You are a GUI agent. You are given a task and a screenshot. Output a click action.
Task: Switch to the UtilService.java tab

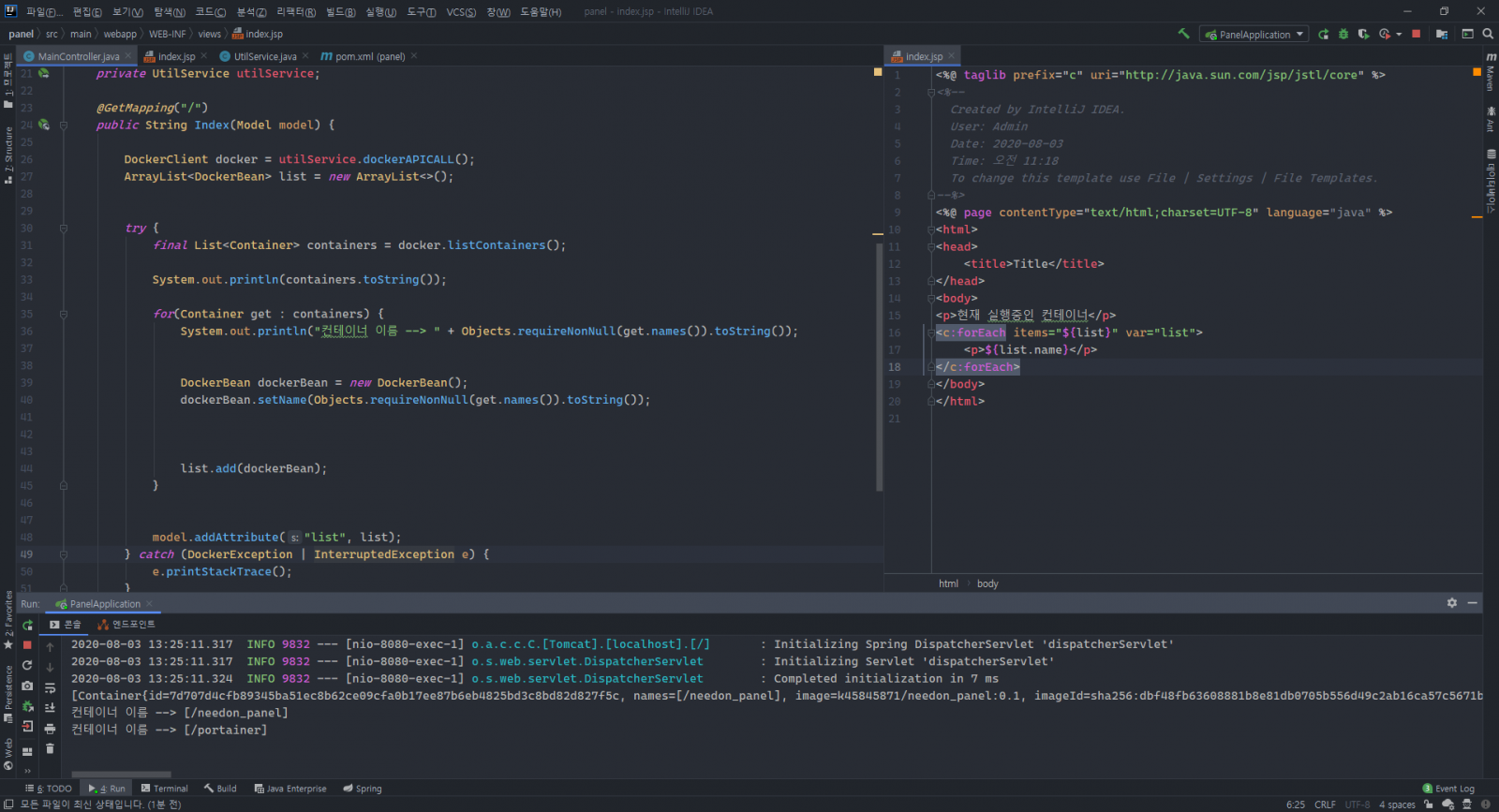(x=264, y=56)
